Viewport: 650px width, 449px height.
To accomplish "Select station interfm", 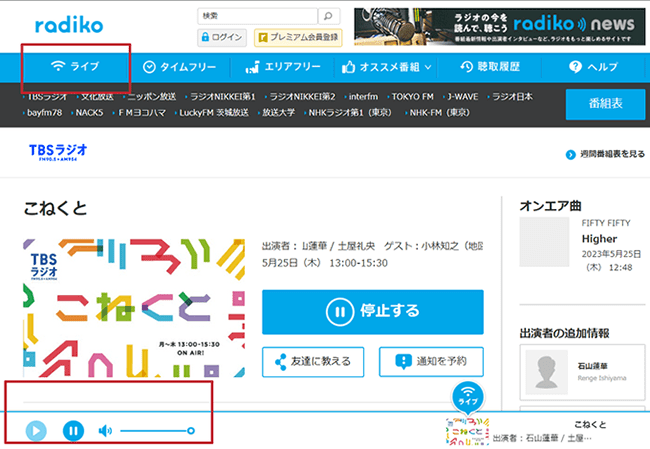I will [363, 97].
